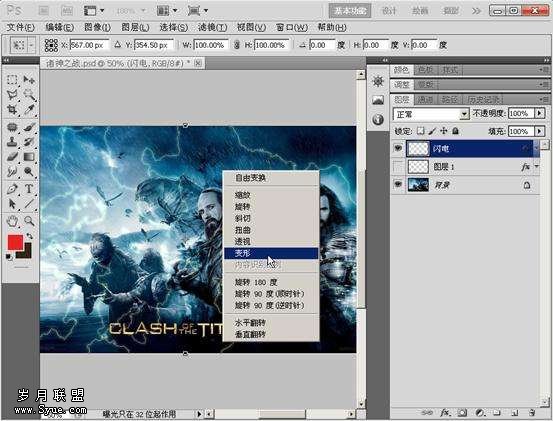Select the Rectangular Marquee tool

[12, 80]
